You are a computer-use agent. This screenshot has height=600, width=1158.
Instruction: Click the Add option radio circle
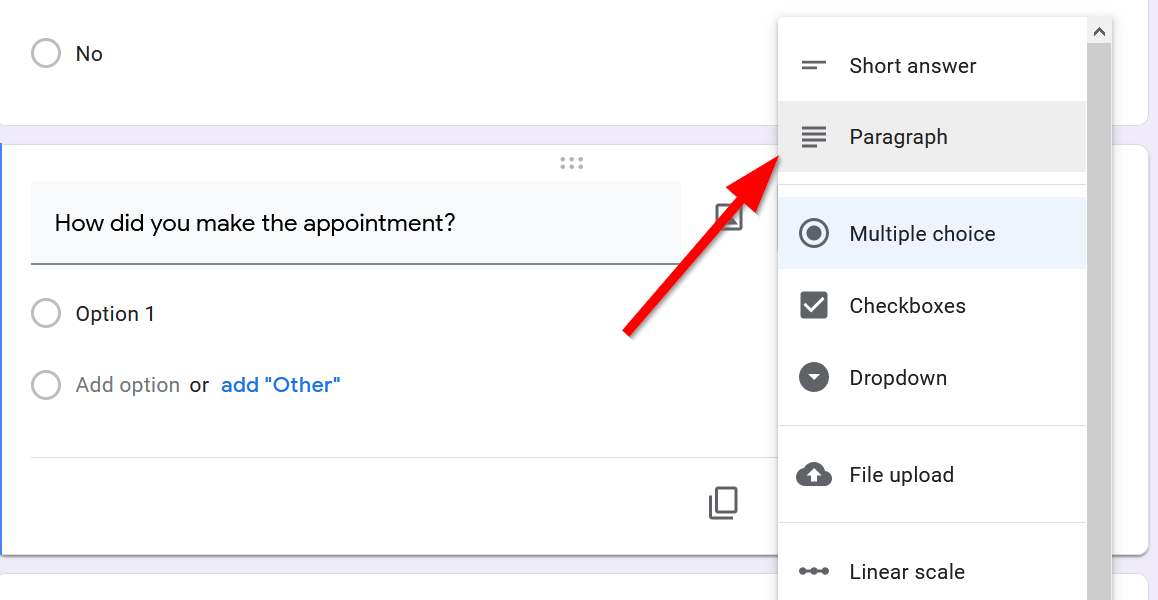pyautogui.click(x=46, y=385)
